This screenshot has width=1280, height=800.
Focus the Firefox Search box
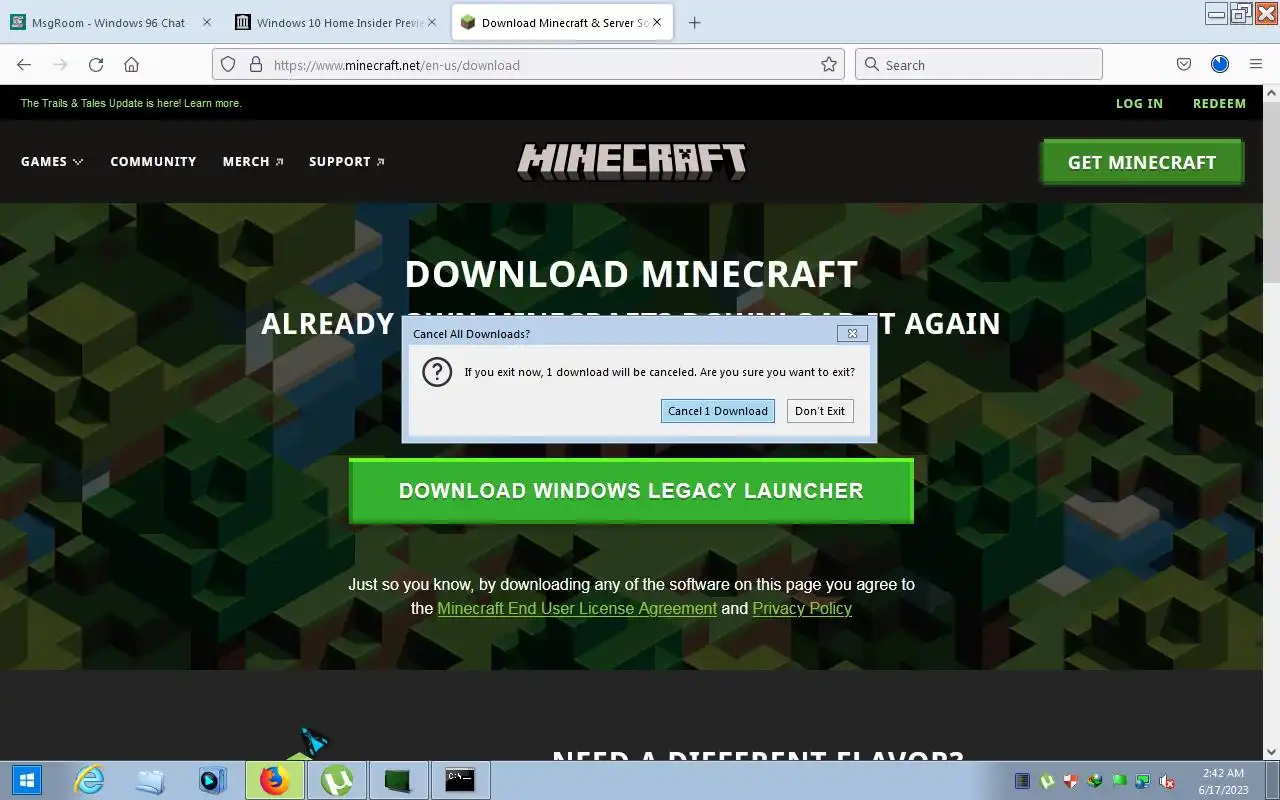click(x=978, y=65)
